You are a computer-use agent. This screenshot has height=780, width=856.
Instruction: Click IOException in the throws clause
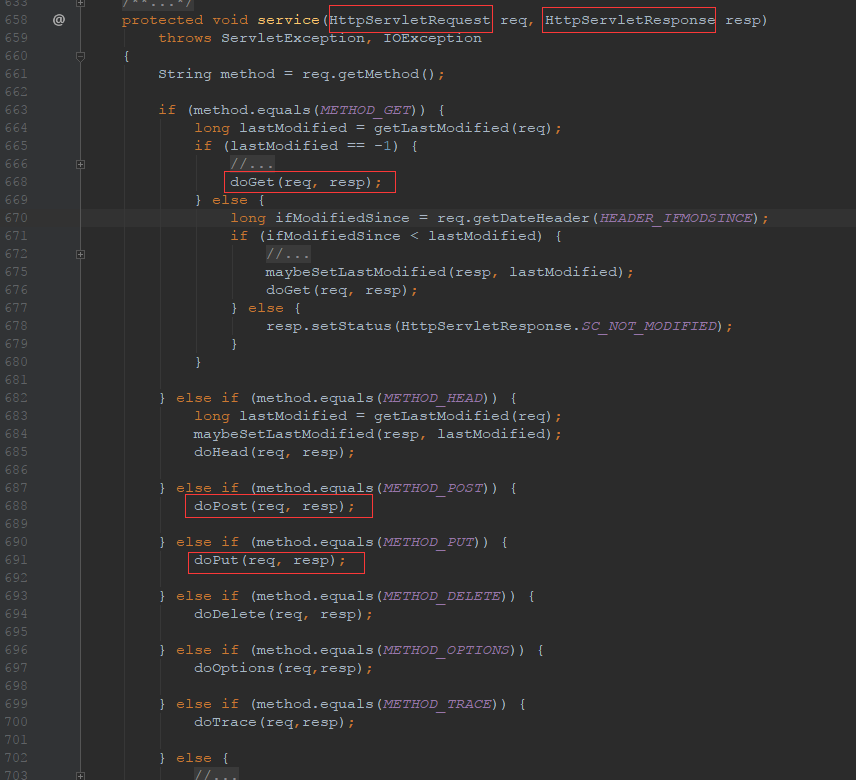pyautogui.click(x=432, y=38)
